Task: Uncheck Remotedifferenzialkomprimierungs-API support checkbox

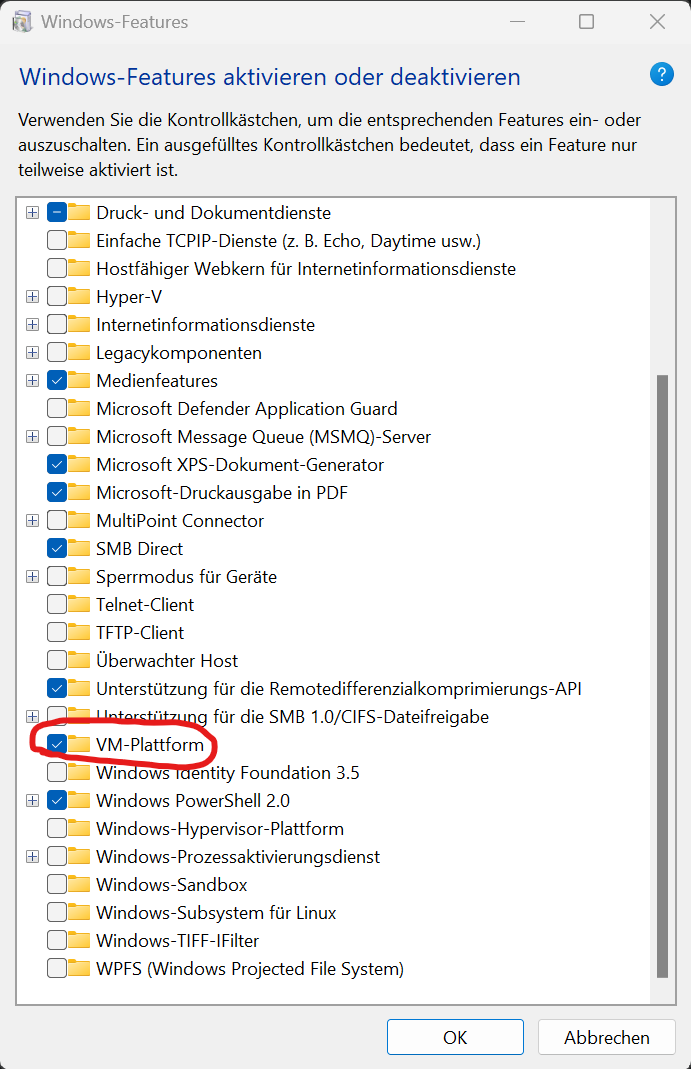Action: 57,689
